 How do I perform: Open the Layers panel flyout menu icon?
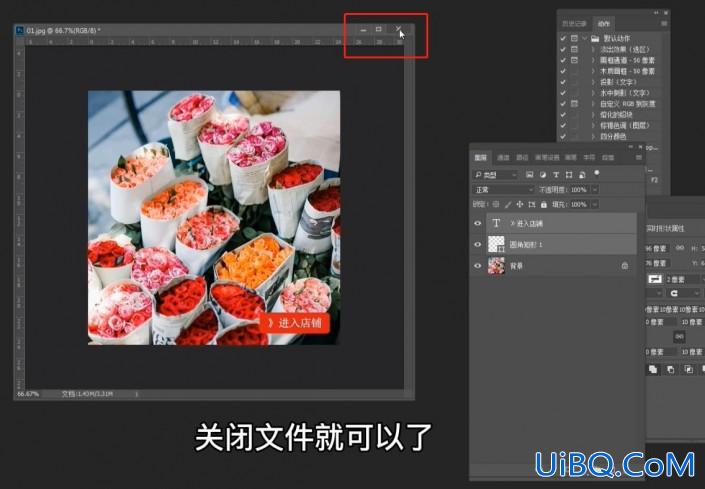coord(638,157)
